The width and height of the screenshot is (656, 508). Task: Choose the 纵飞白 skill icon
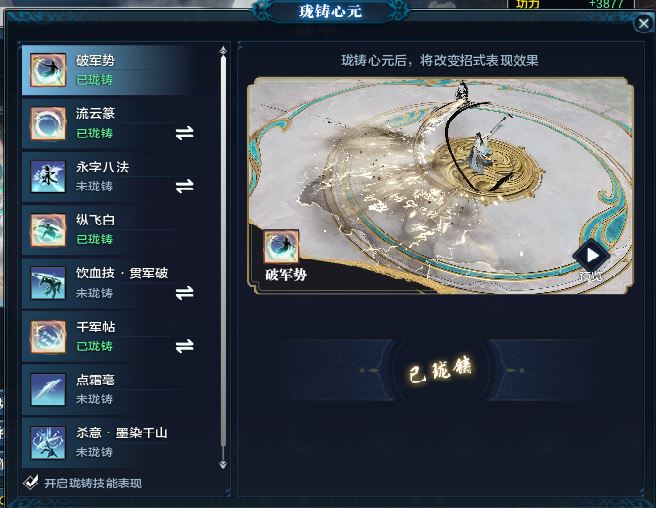point(48,230)
